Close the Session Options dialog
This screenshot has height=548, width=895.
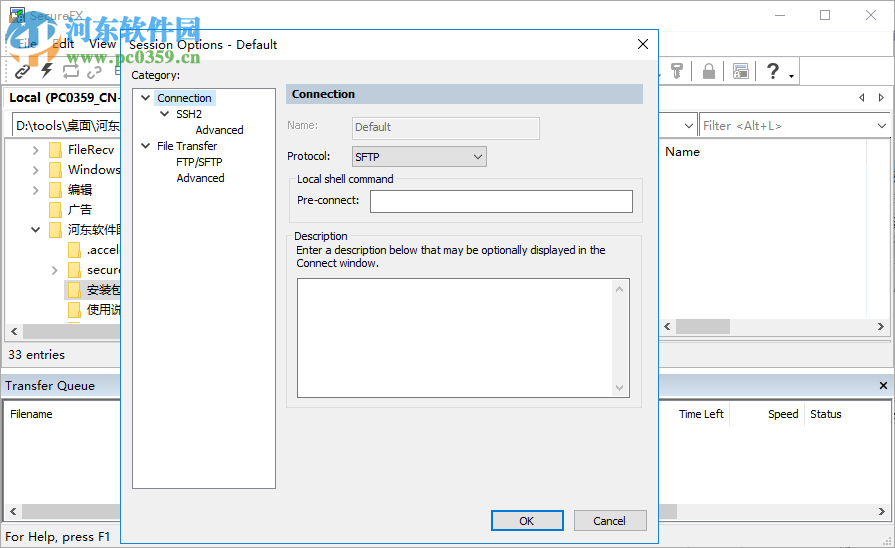[x=643, y=44]
